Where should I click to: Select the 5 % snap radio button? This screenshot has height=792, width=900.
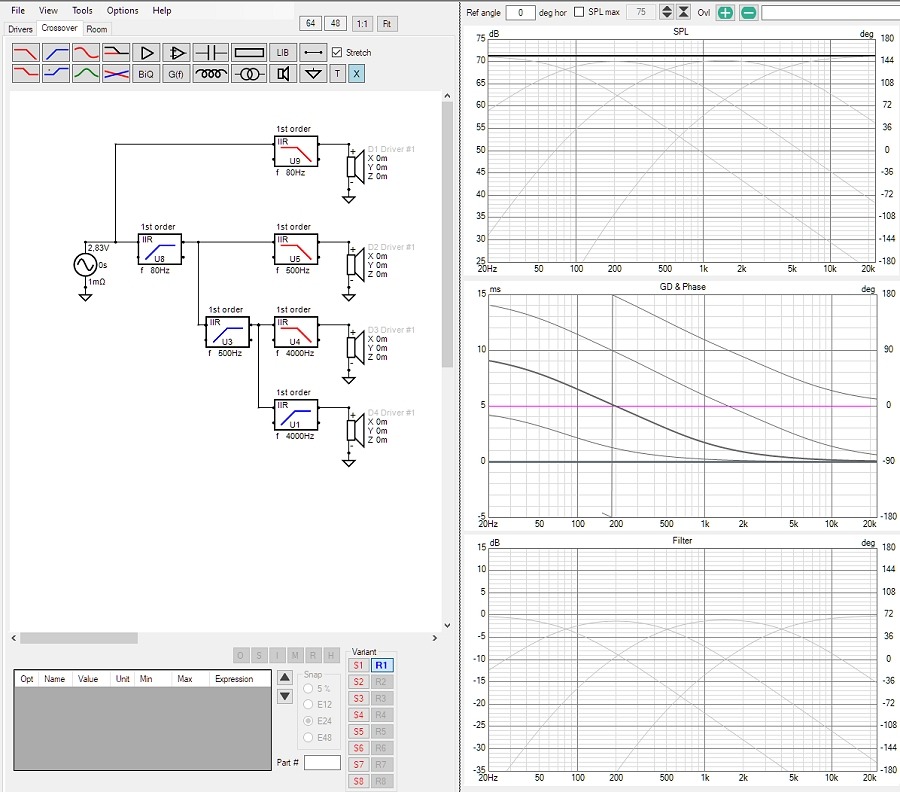click(308, 688)
